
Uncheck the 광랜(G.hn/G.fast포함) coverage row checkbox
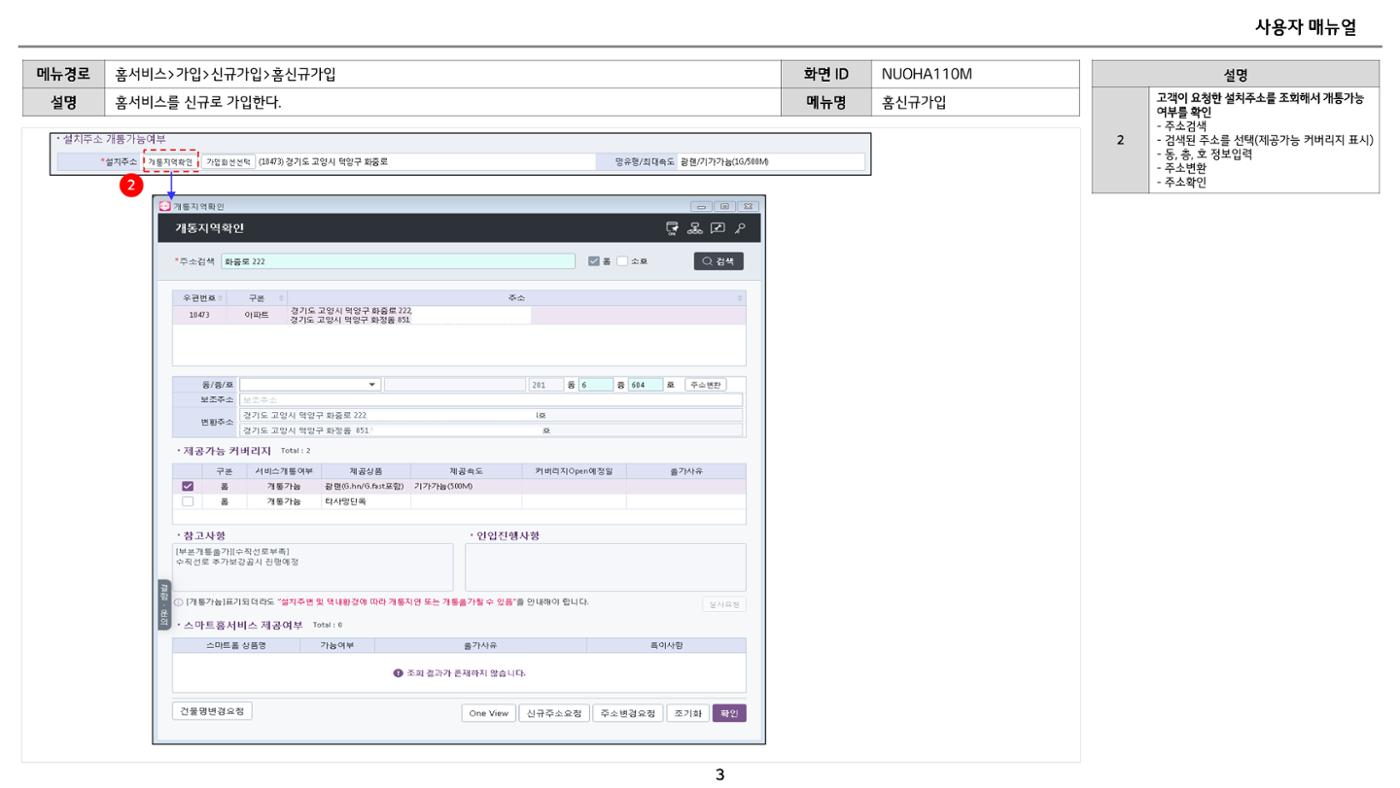click(x=187, y=486)
